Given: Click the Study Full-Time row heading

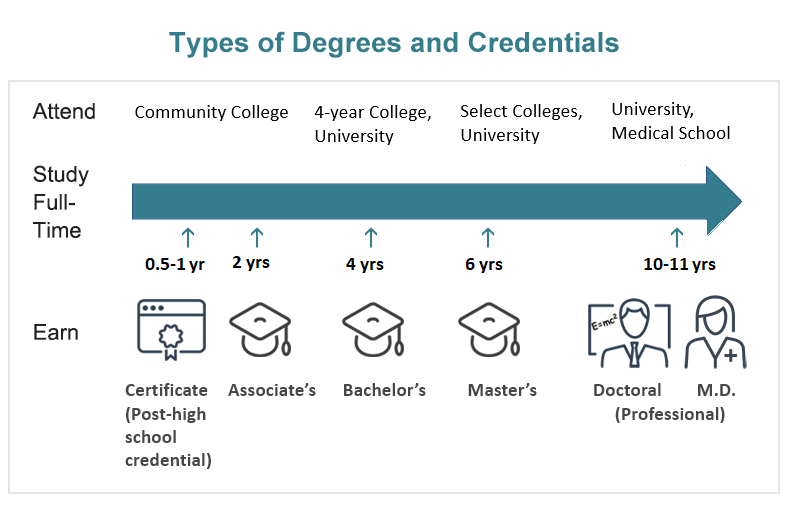Looking at the screenshot, I should pos(61,202).
